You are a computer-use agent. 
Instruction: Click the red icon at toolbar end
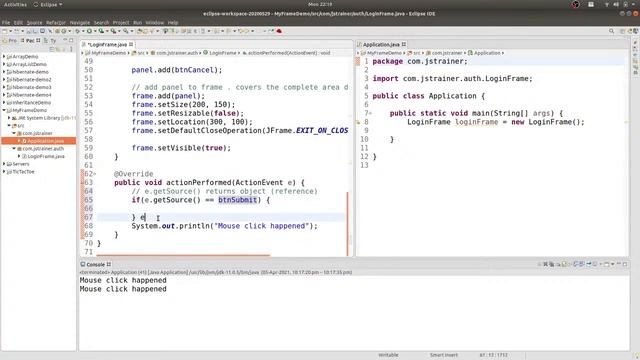click(x=279, y=31)
